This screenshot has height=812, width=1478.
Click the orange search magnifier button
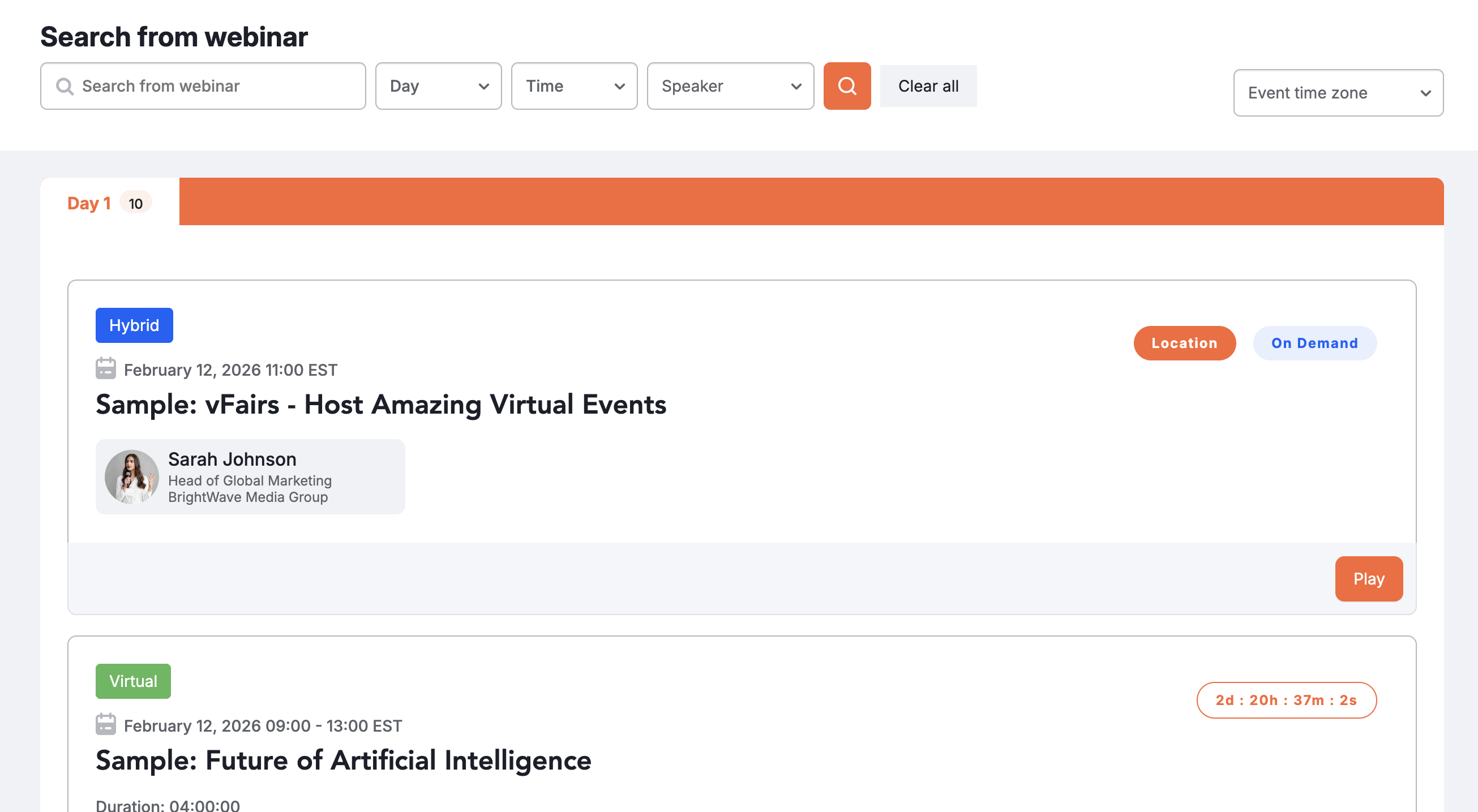[x=846, y=86]
